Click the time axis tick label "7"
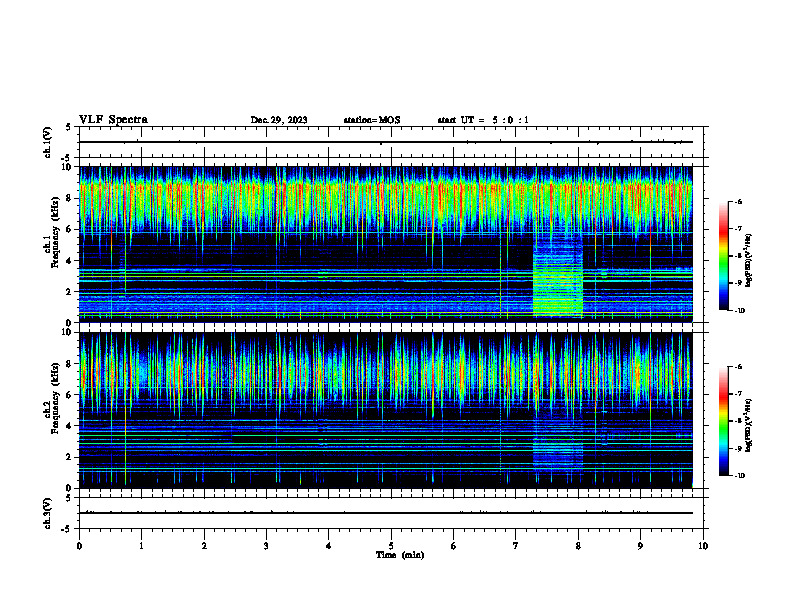Viewport: 792px width, 612px height. (516, 546)
